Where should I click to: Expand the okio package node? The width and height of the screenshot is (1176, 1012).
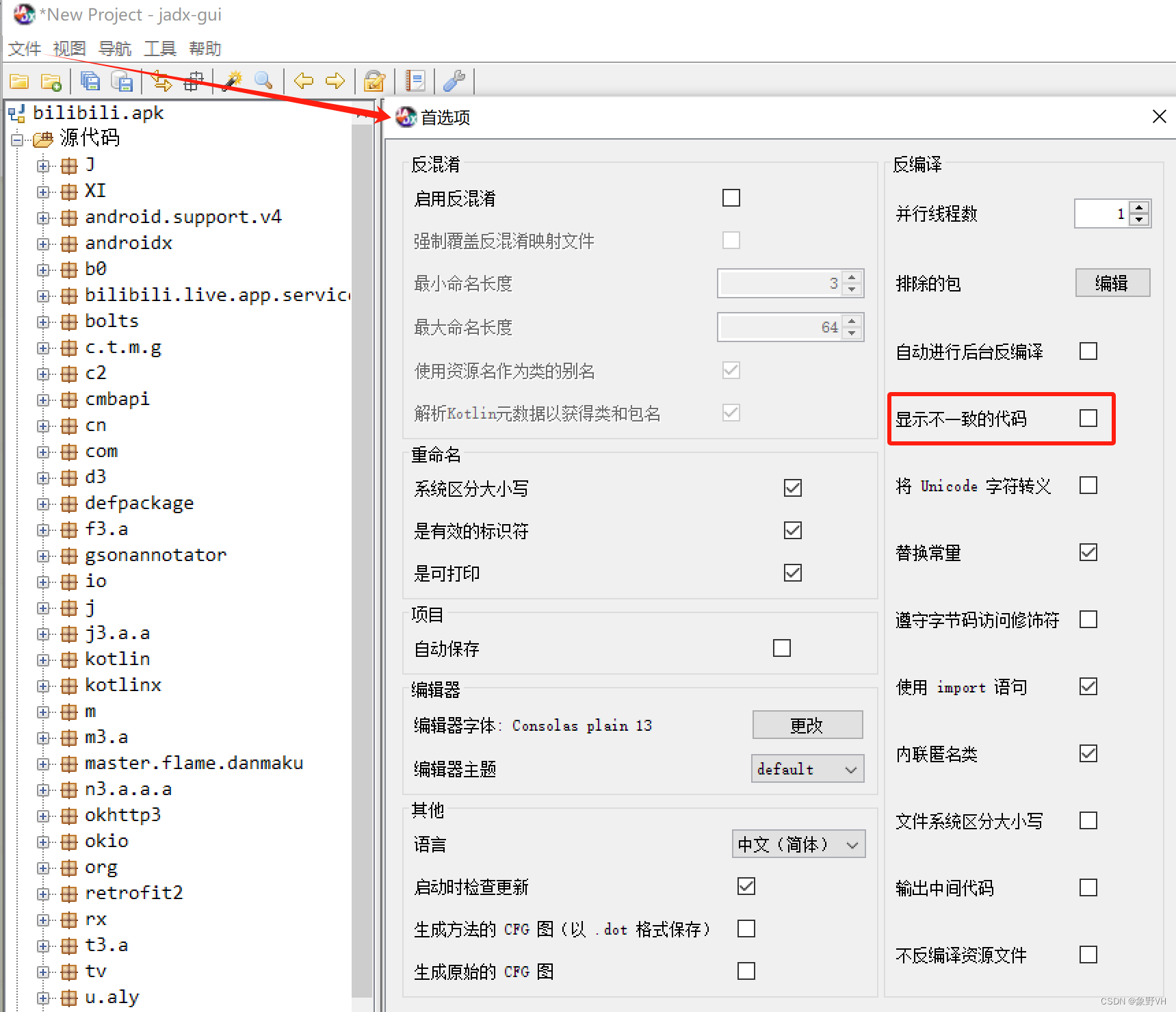(x=43, y=842)
